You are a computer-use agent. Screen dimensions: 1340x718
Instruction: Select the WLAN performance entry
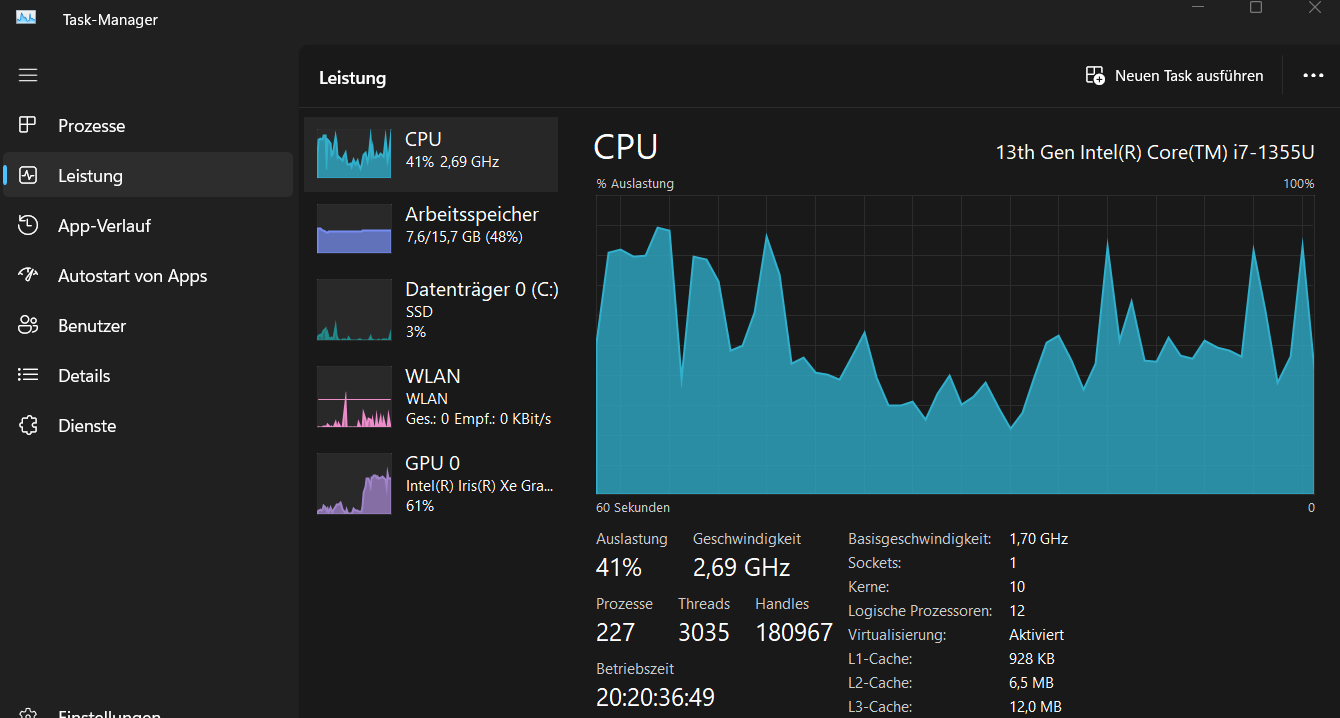[431, 396]
